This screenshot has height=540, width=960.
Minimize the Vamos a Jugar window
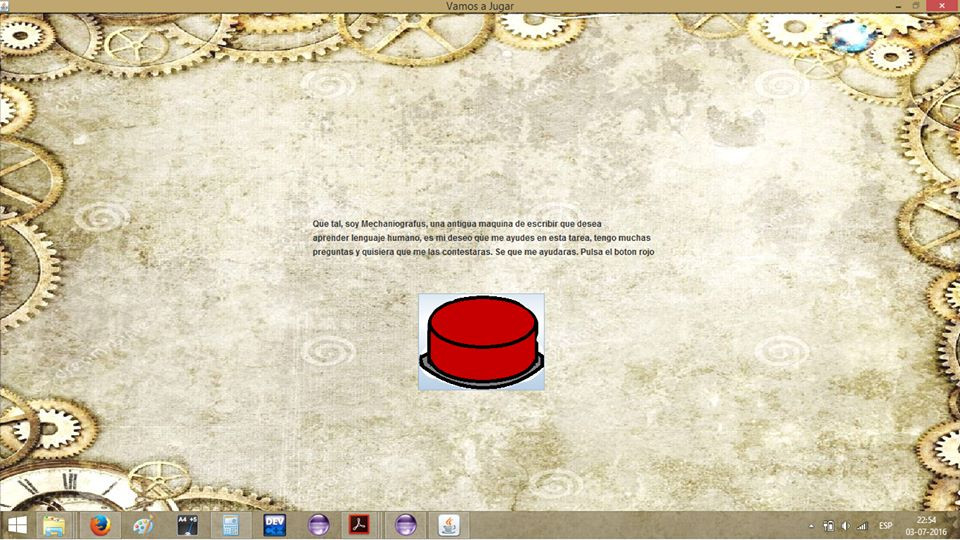pyautogui.click(x=898, y=6)
